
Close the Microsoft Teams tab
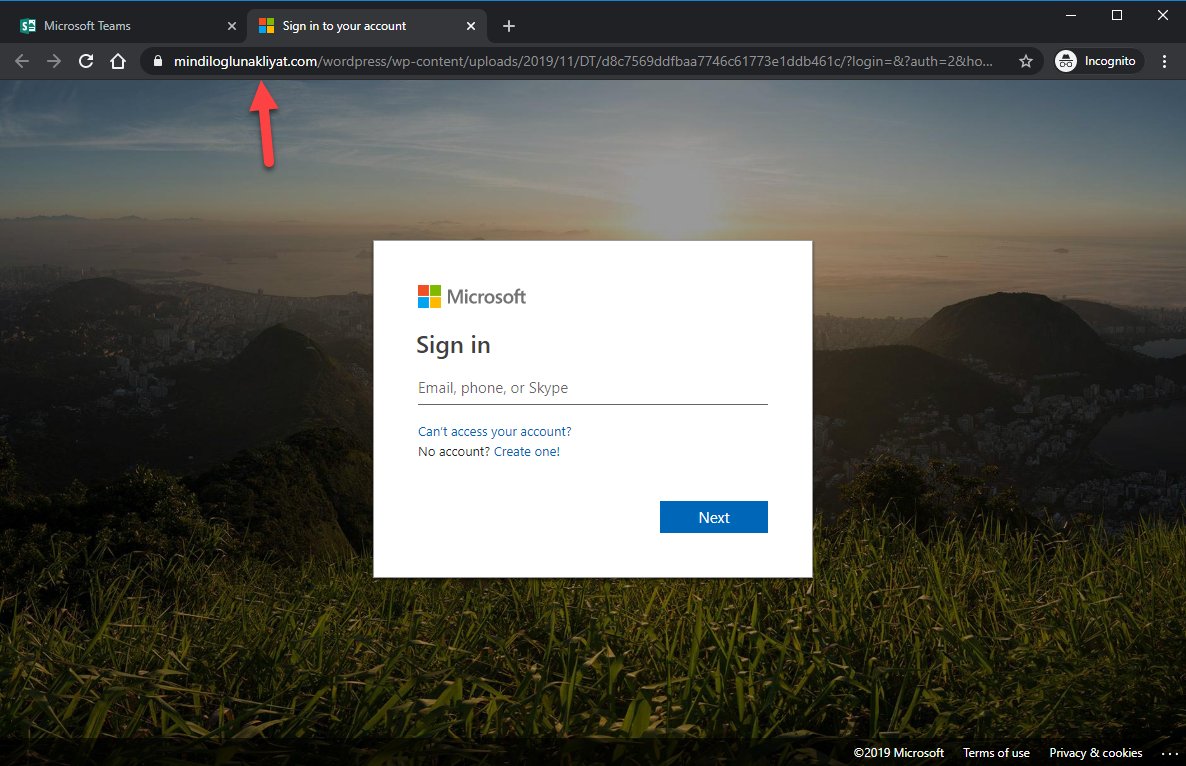(231, 26)
